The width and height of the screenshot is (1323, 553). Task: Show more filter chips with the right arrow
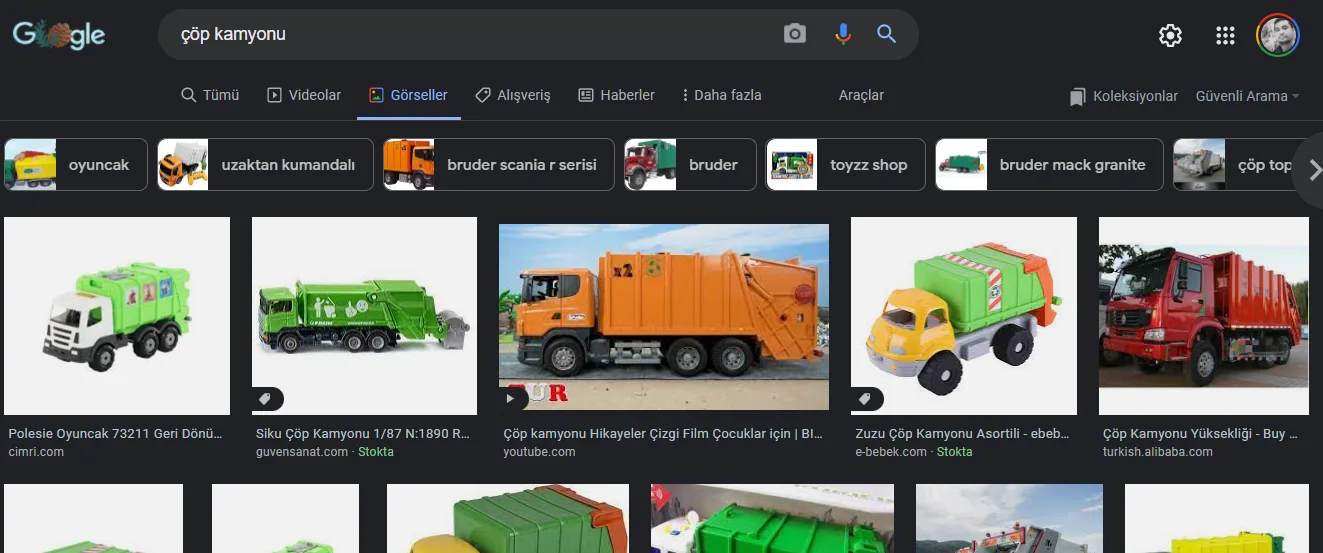coord(1309,170)
